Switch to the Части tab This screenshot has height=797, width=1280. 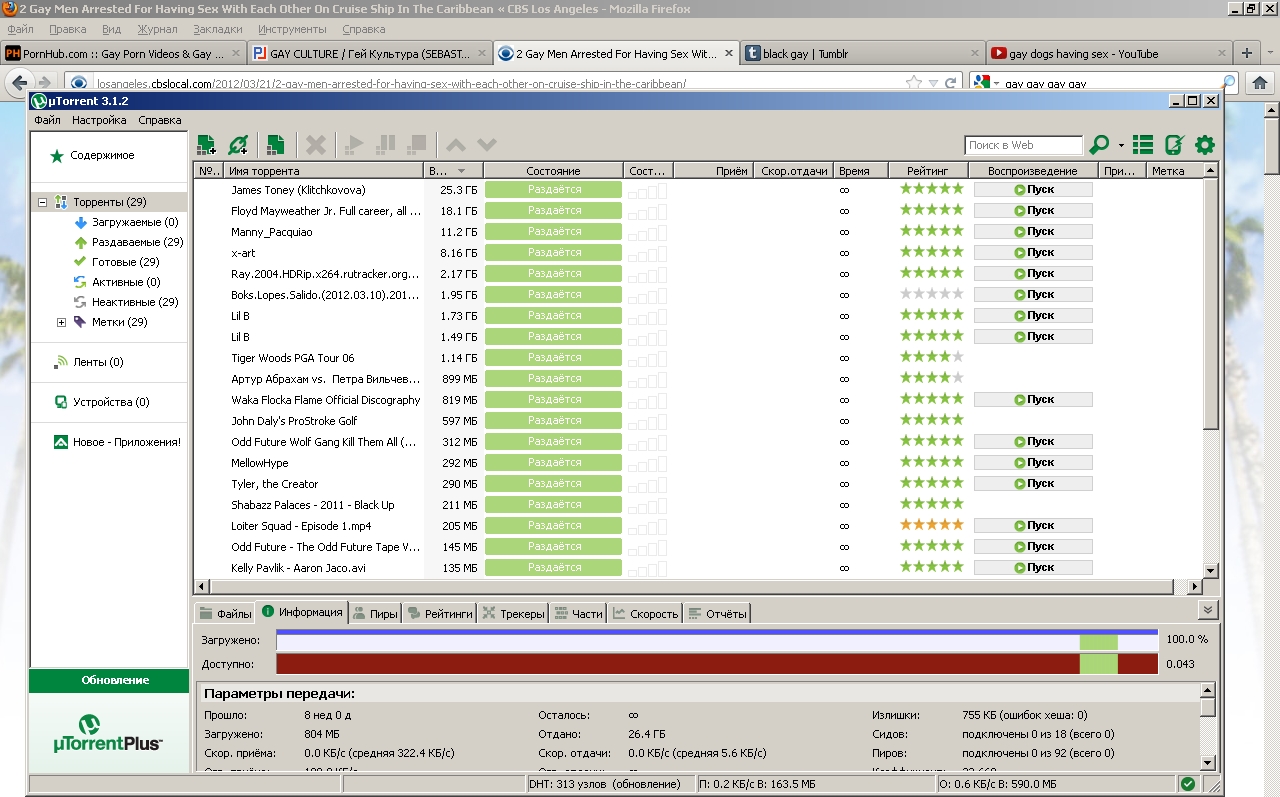[x=578, y=613]
